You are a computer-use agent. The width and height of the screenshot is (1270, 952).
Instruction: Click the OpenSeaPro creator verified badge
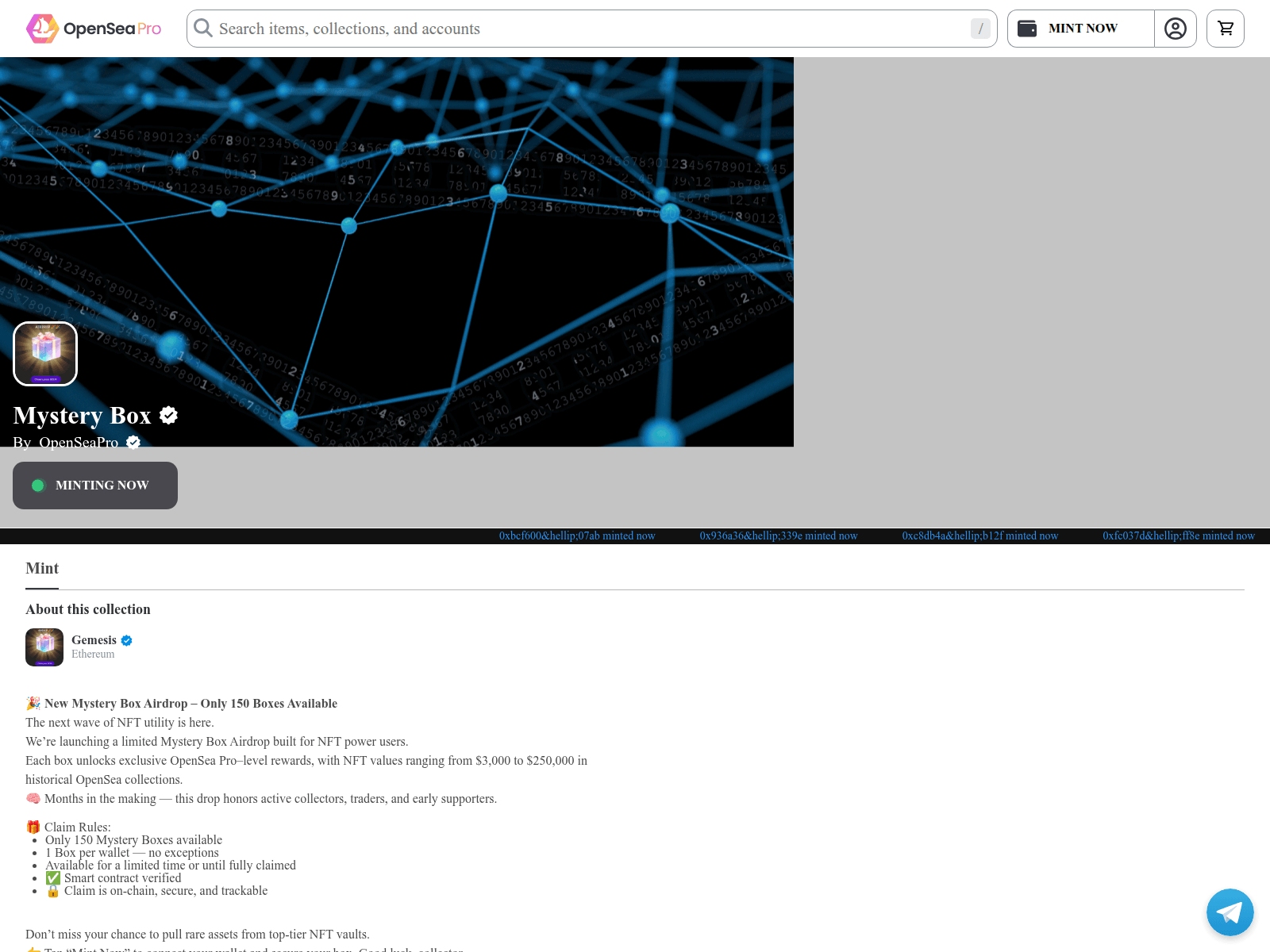pos(133,443)
